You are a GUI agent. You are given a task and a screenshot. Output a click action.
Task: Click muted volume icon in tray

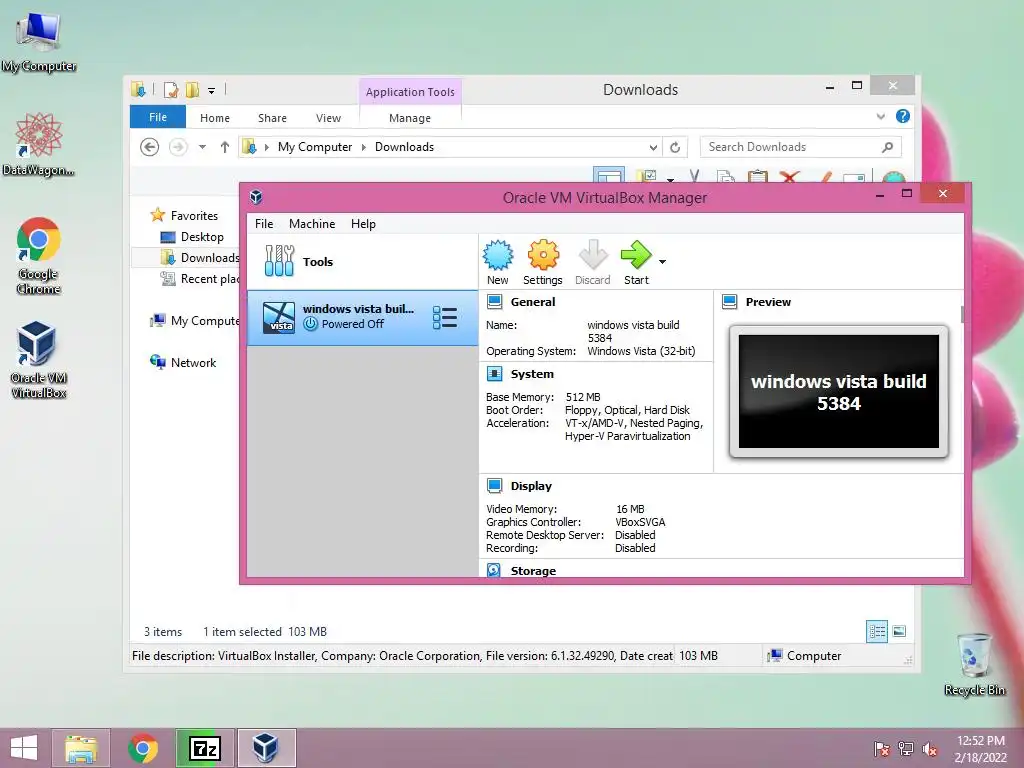930,749
